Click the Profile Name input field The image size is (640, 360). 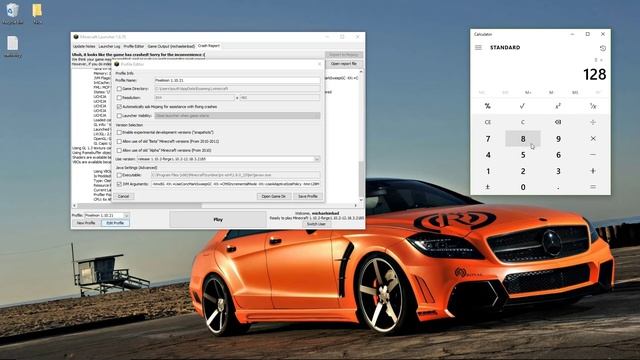coord(237,80)
